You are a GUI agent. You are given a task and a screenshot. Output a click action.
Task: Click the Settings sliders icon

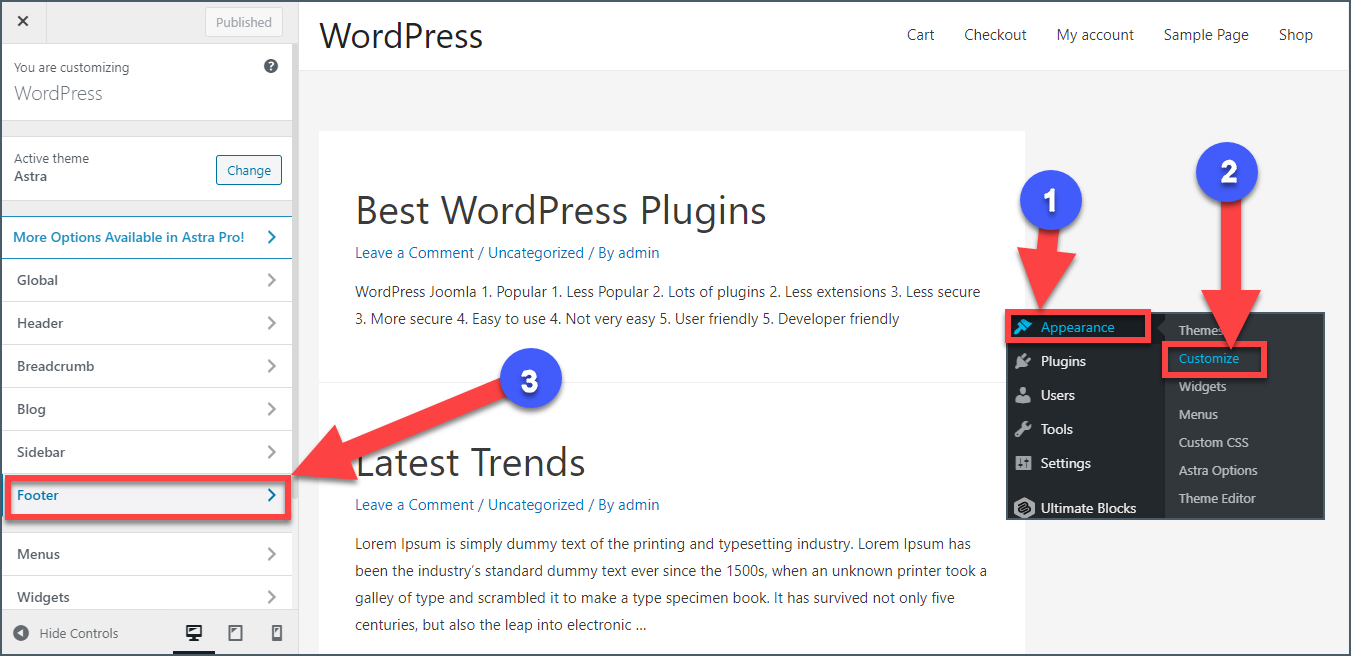point(1023,463)
